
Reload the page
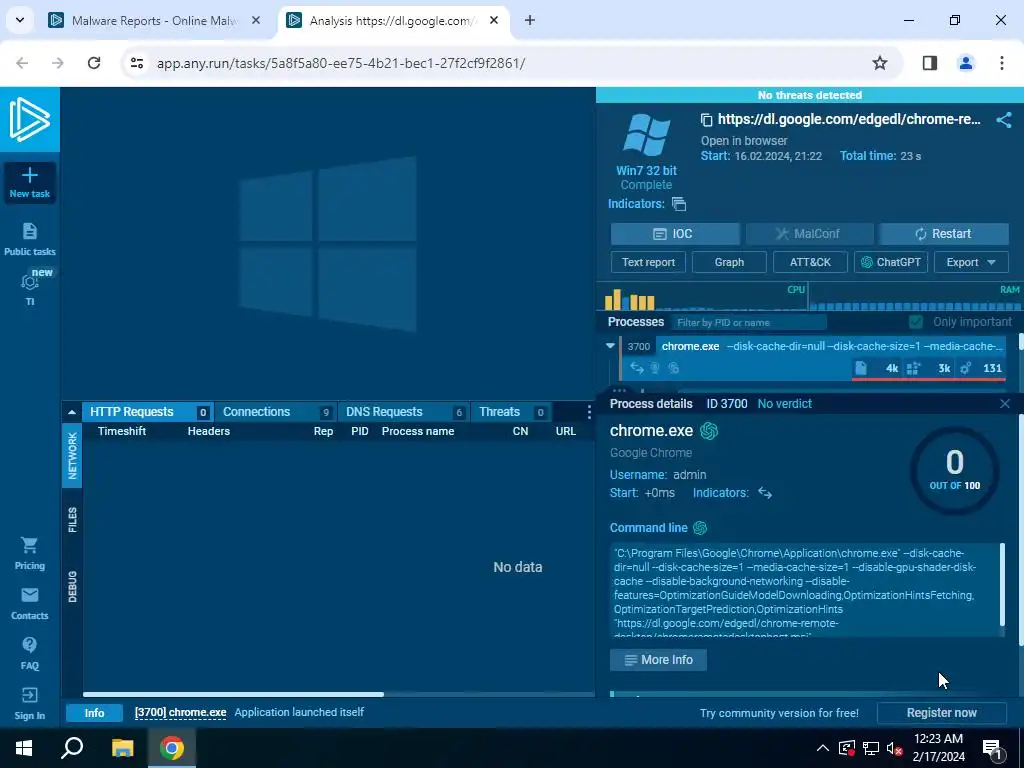[x=94, y=63]
